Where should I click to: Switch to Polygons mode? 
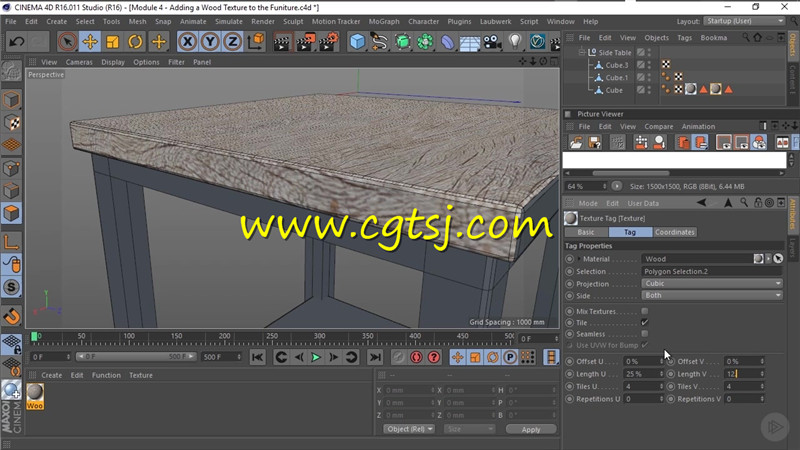(x=11, y=213)
